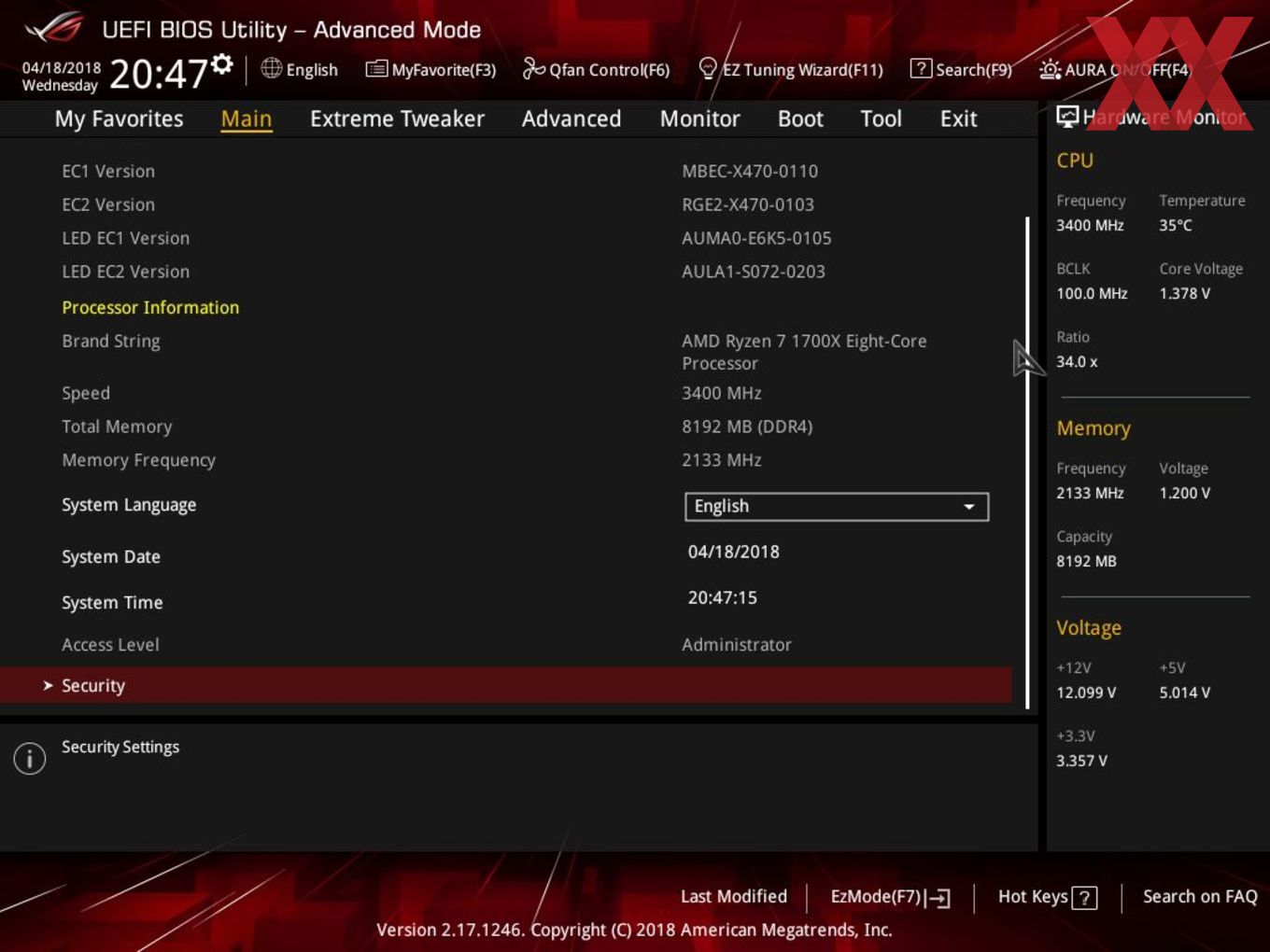Image resolution: width=1270 pixels, height=952 pixels.
Task: Click the ROG logo in the header
Action: coord(54,28)
